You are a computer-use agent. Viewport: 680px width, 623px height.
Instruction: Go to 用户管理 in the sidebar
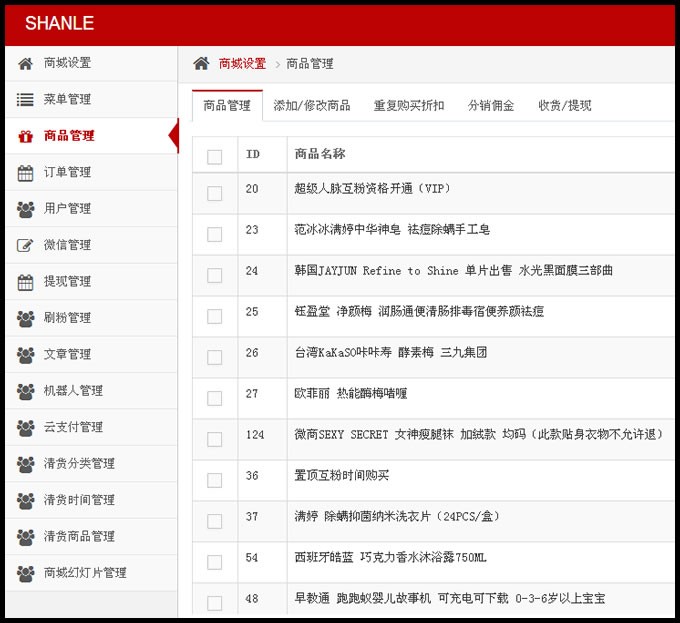[x=91, y=209]
